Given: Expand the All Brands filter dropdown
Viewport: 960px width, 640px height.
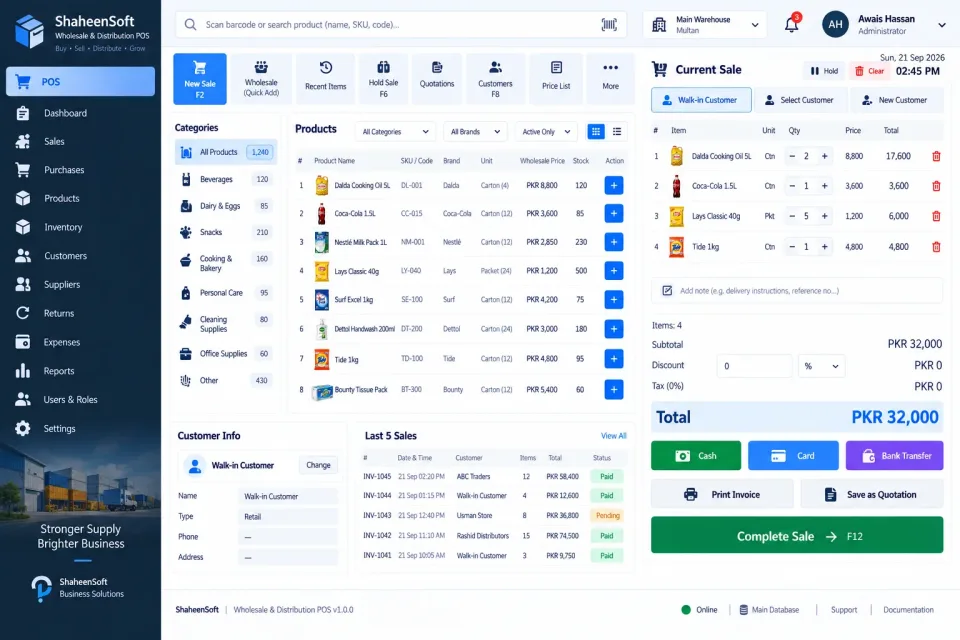Looking at the screenshot, I should pos(475,132).
